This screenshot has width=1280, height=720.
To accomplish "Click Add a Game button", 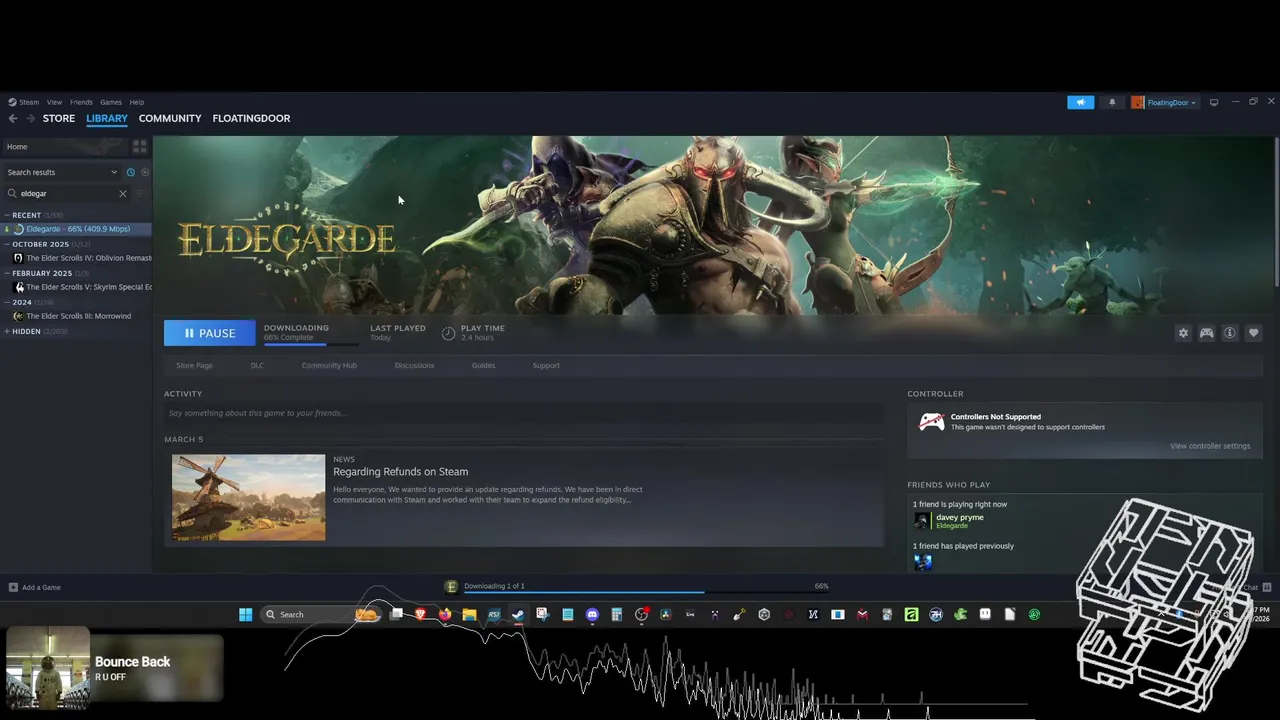I will [35, 587].
